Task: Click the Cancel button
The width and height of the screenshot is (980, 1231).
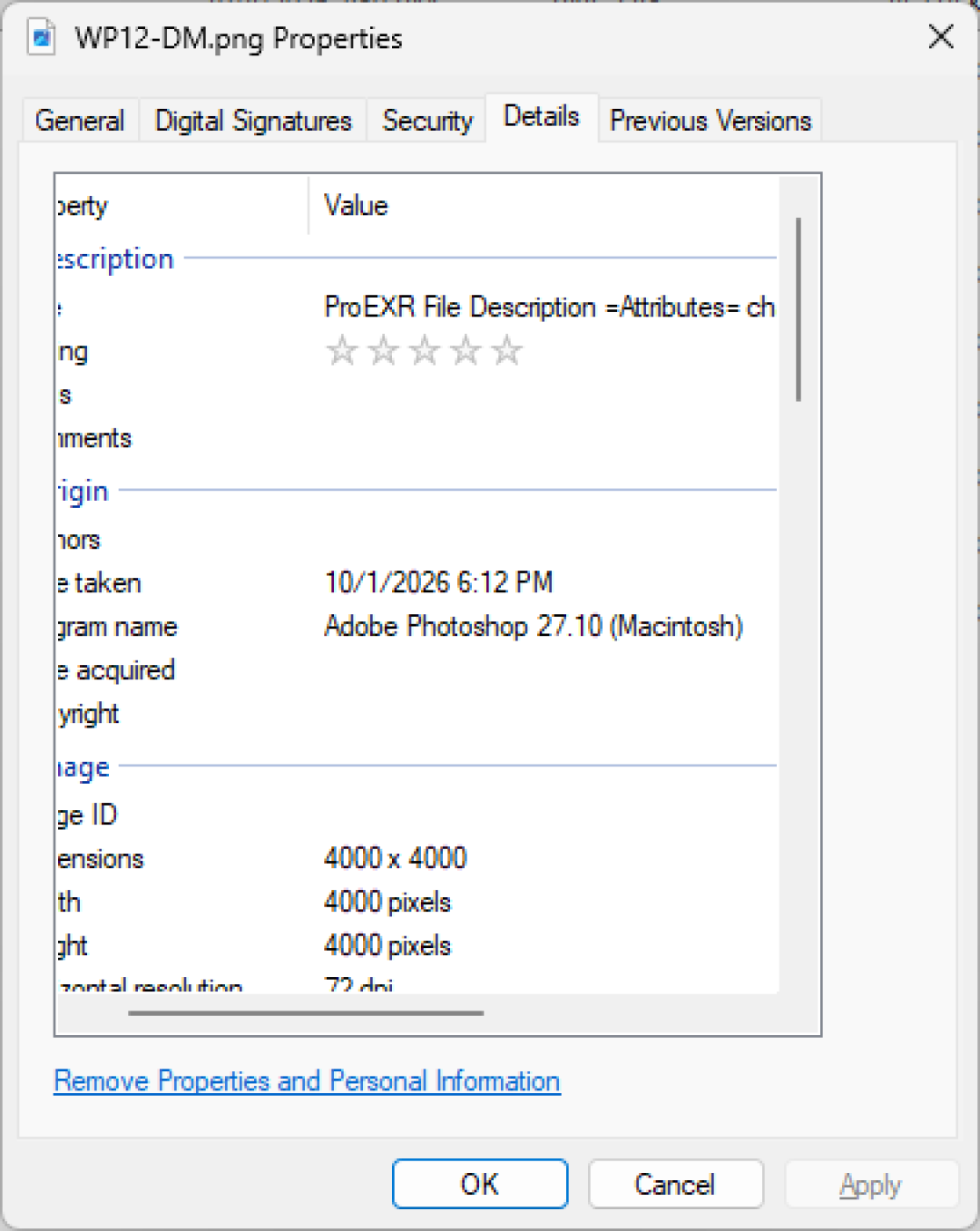Action: coord(675,1184)
